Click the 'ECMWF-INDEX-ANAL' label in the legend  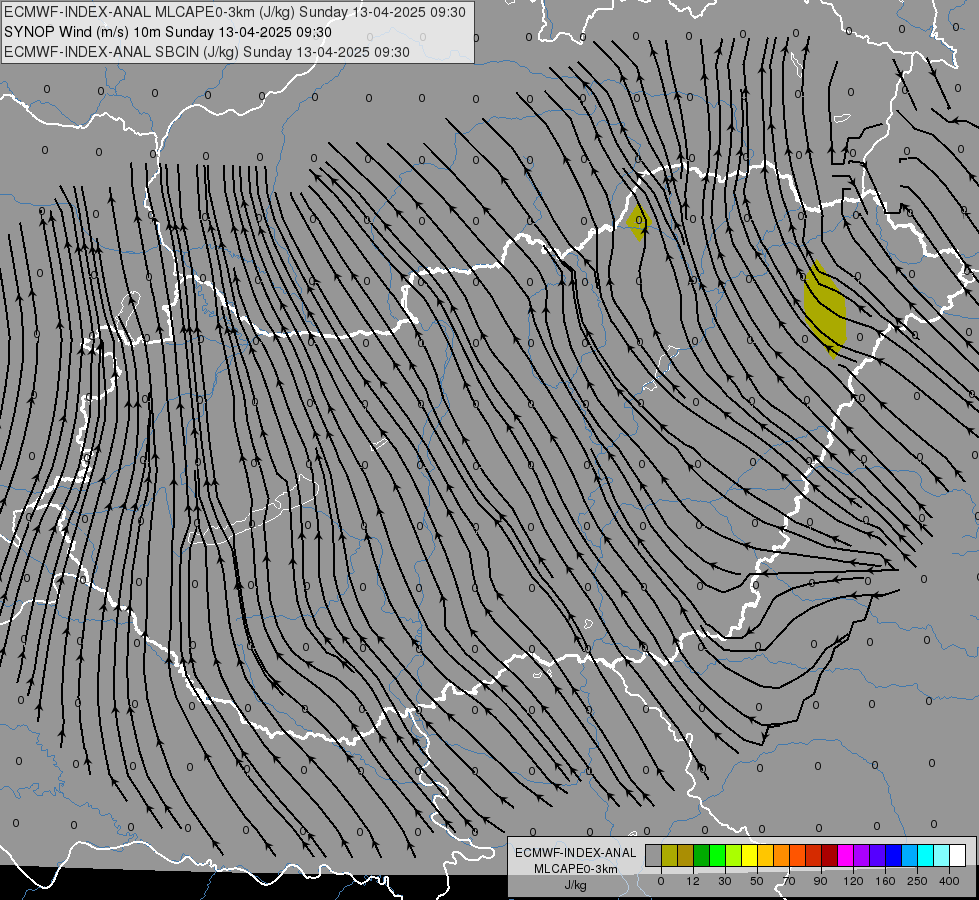click(575, 853)
